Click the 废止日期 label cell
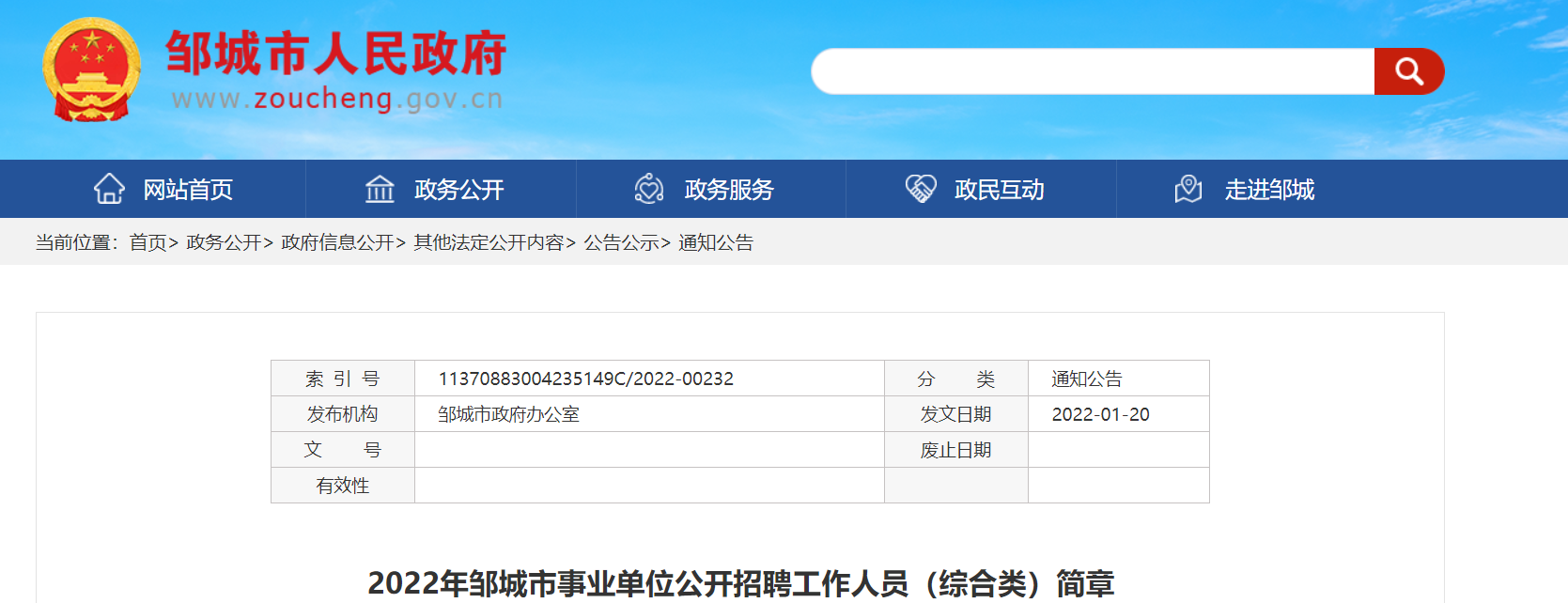 click(956, 450)
